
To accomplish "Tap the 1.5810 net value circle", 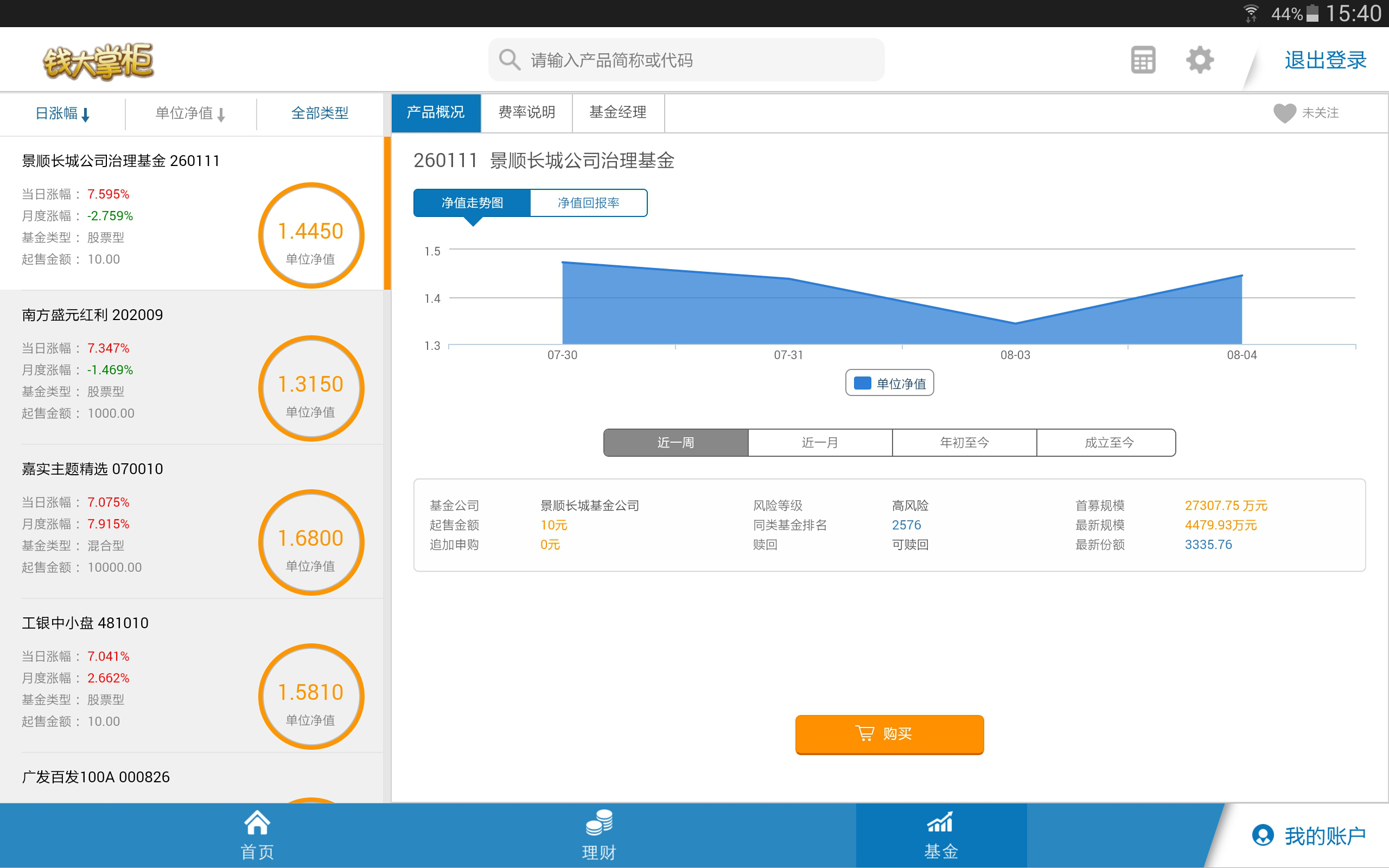I will [311, 697].
